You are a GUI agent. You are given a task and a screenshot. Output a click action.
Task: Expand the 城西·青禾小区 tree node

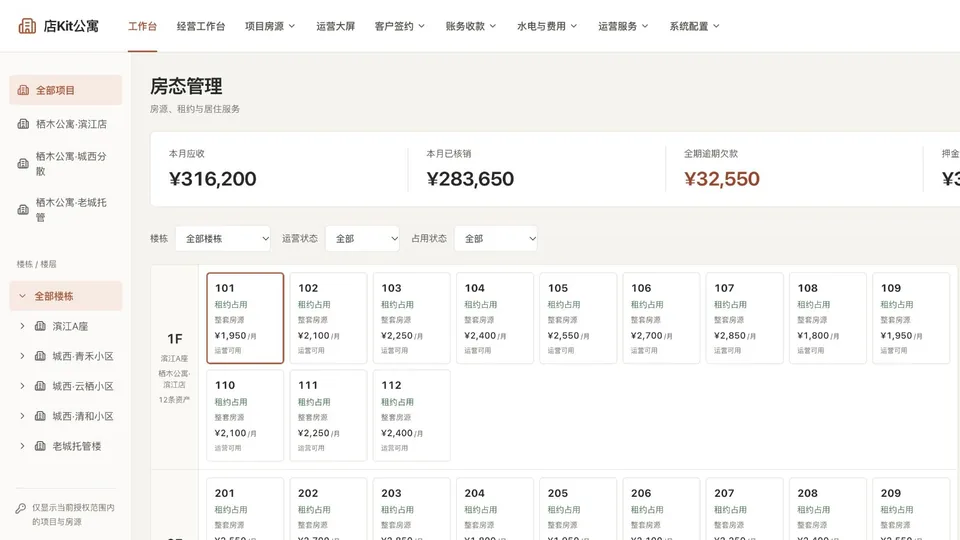click(x=22, y=356)
